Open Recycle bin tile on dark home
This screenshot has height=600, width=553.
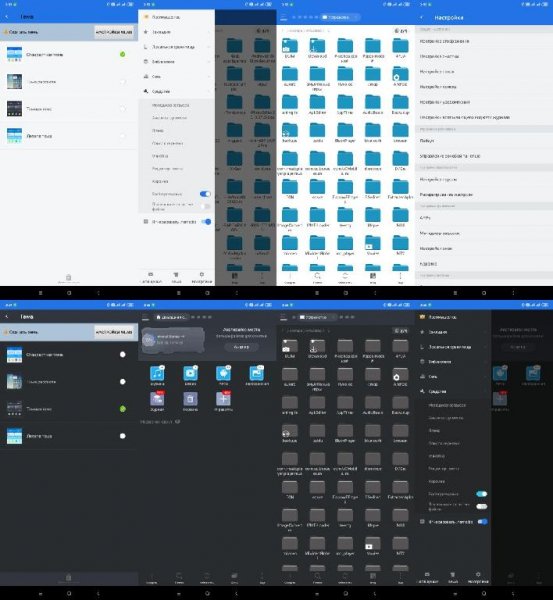[190, 399]
